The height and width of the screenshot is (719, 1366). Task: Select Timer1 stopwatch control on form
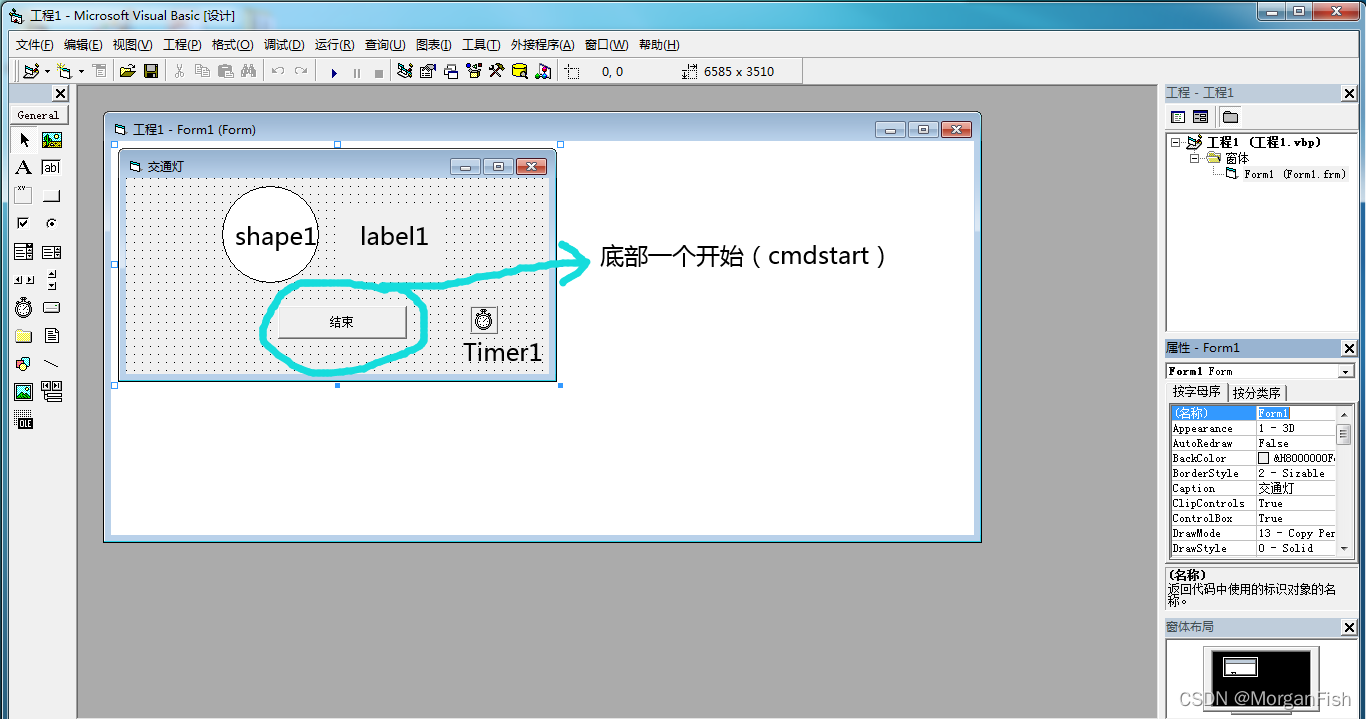click(x=484, y=320)
